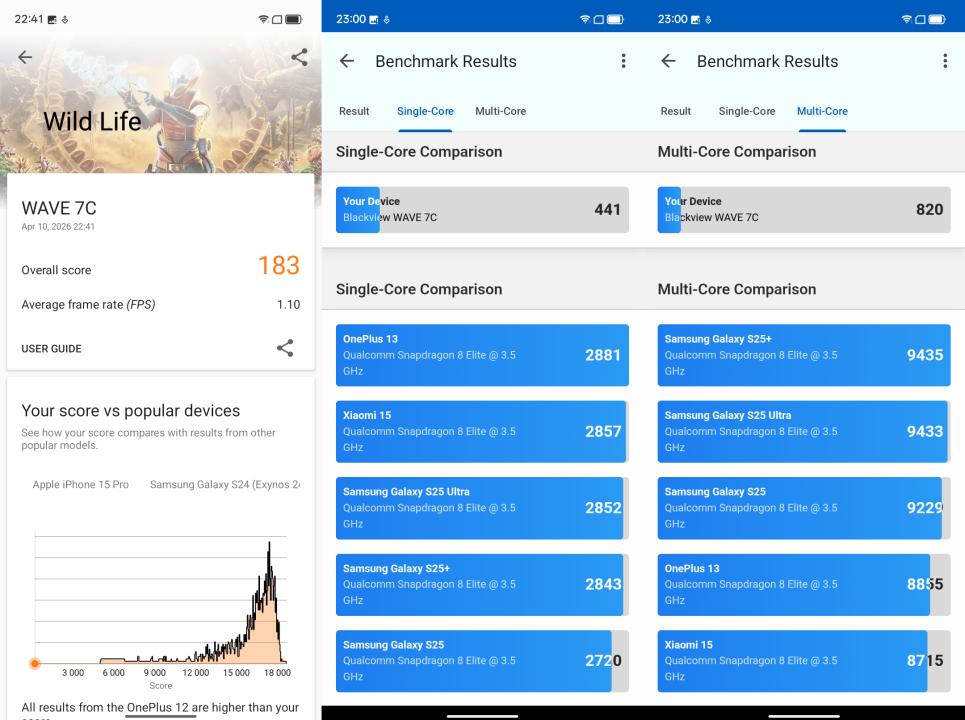Screen dimensions: 965x720
Task: Click the Wi-Fi icon in middle status bar
Action: pos(585,19)
